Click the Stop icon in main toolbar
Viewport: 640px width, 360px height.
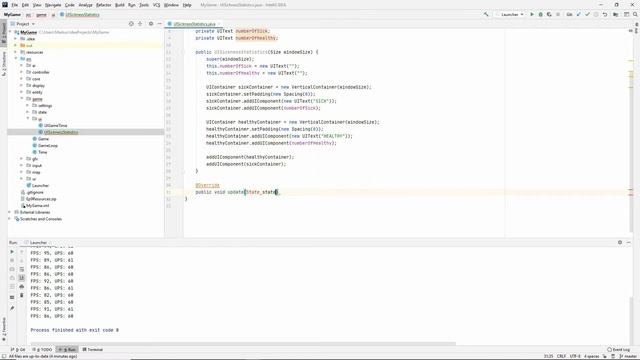[558, 14]
